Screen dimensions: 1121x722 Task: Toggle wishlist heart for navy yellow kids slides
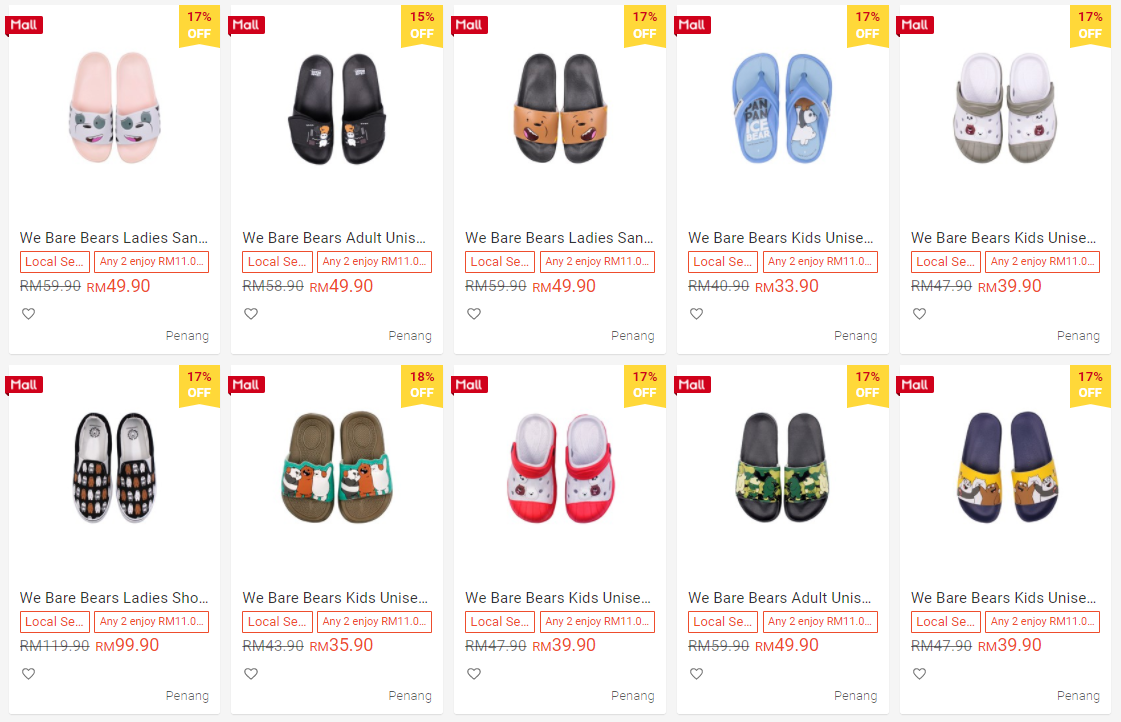pyautogui.click(x=919, y=674)
